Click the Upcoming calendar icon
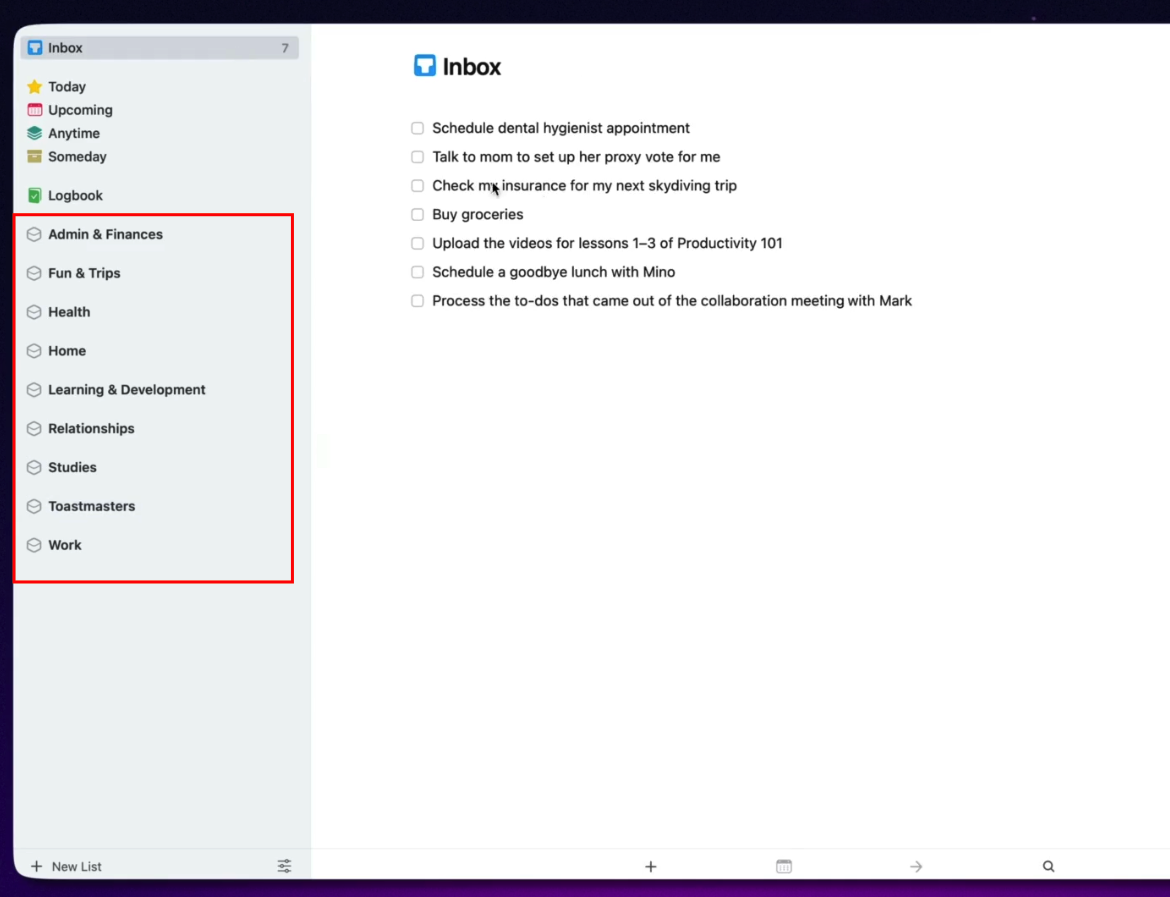 pos(34,110)
